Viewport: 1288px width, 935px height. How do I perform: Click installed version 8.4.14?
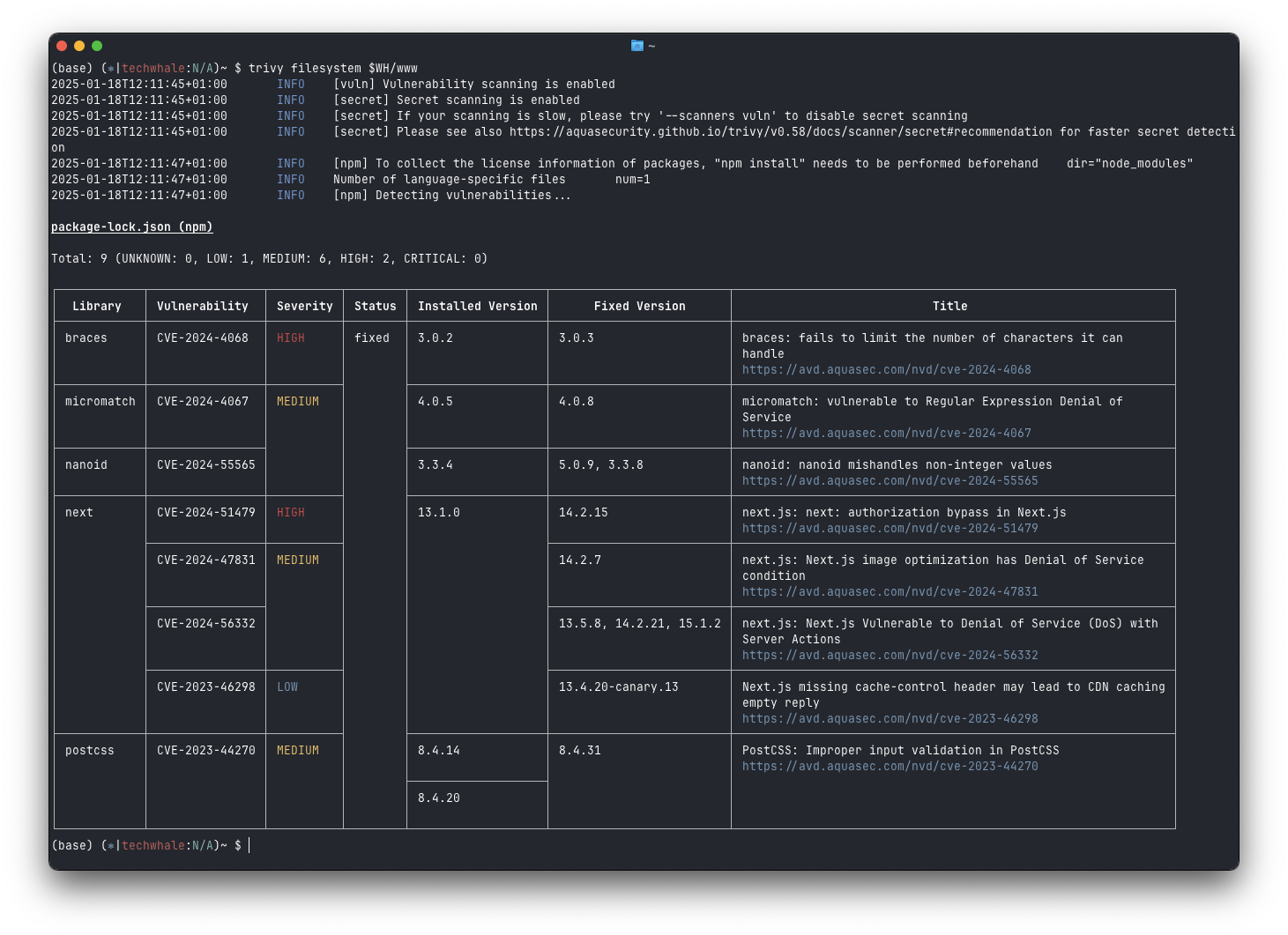coord(439,751)
